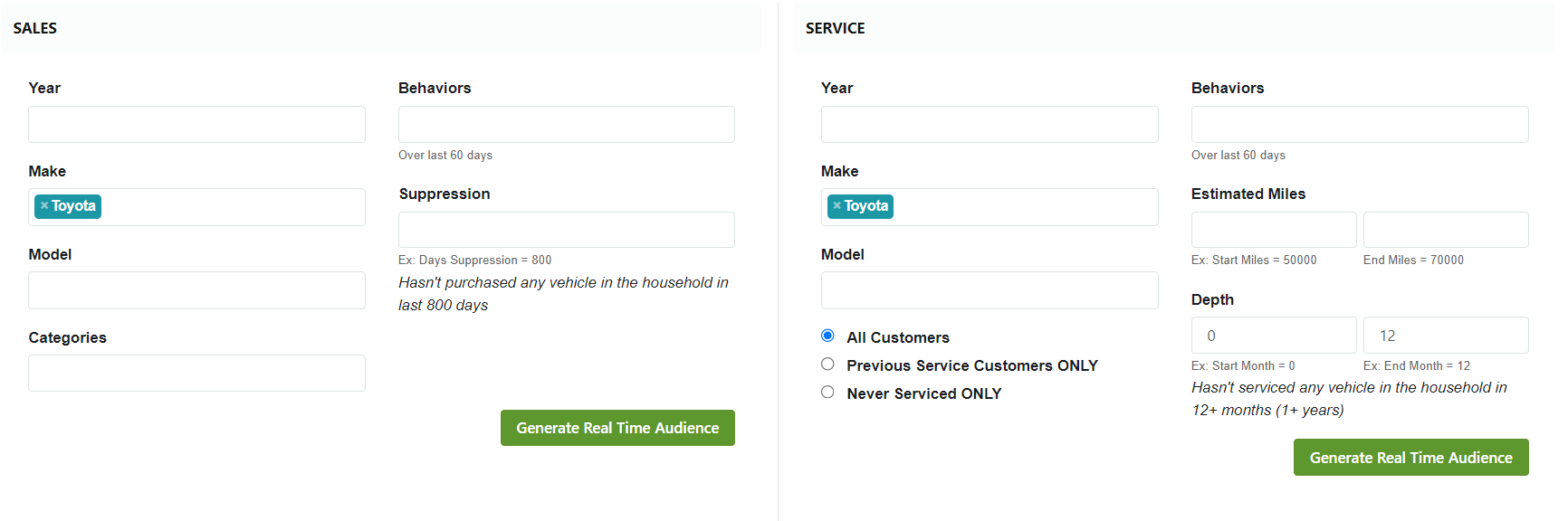Click the Start Miles input field

[1273, 230]
